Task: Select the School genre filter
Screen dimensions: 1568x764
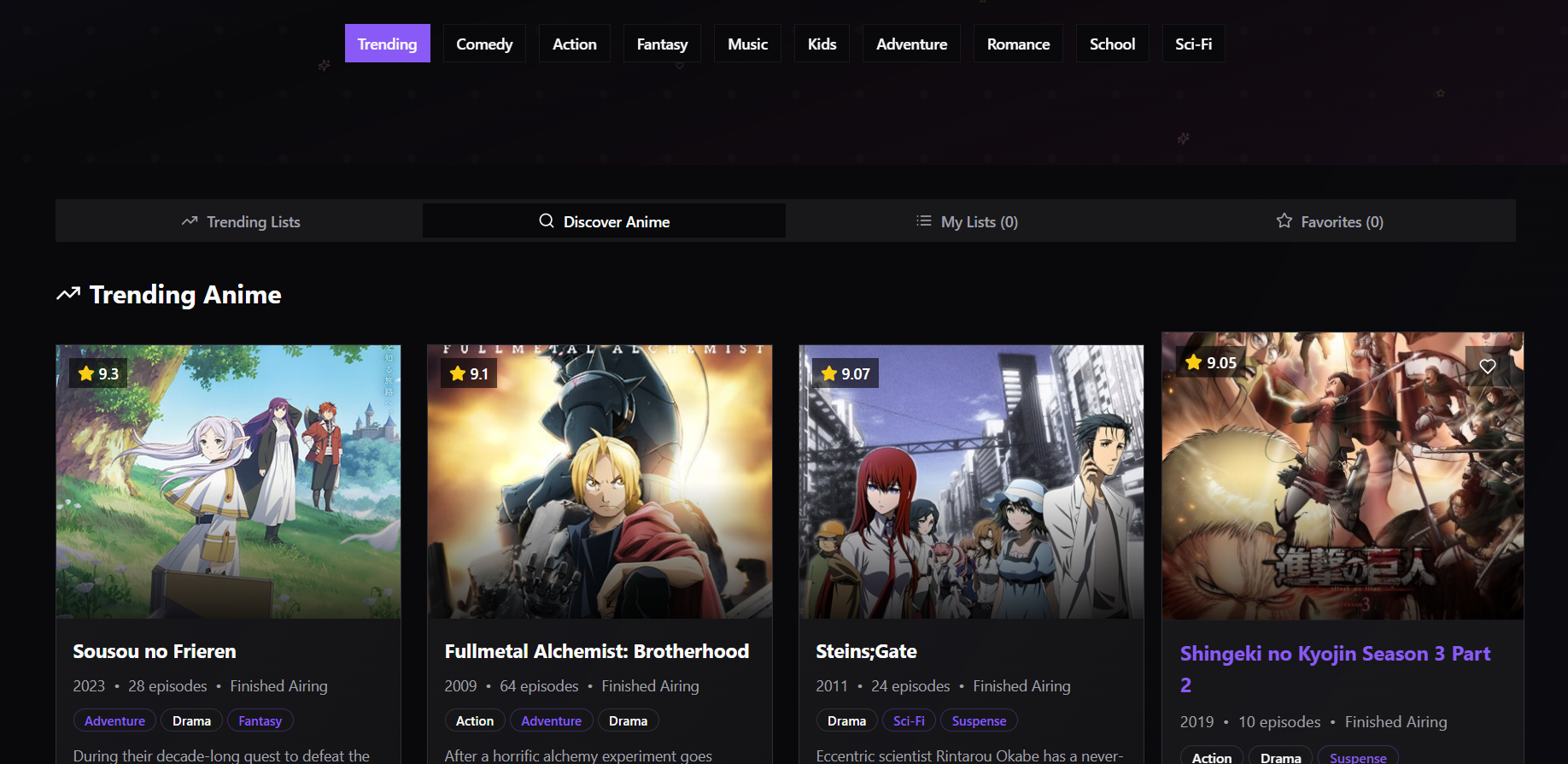Action: coord(1112,44)
